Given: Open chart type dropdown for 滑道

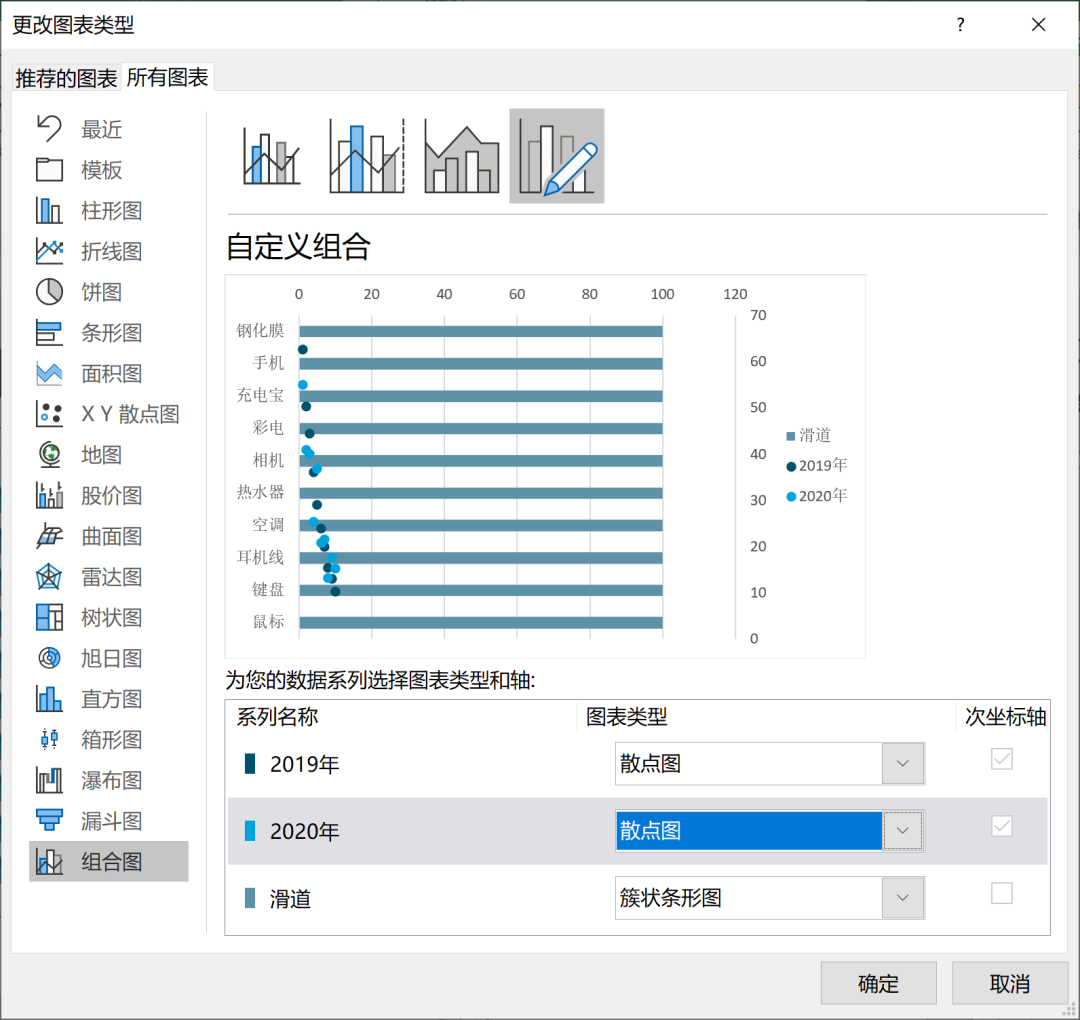Looking at the screenshot, I should [x=902, y=898].
